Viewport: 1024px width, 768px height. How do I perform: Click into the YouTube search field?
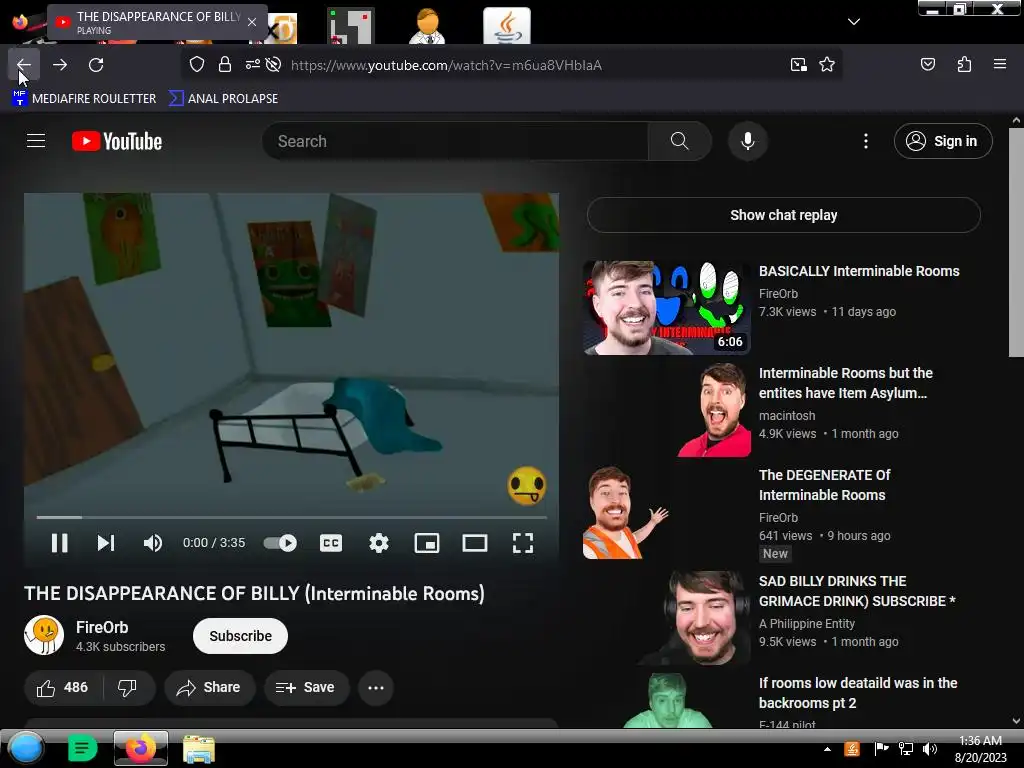(x=455, y=141)
